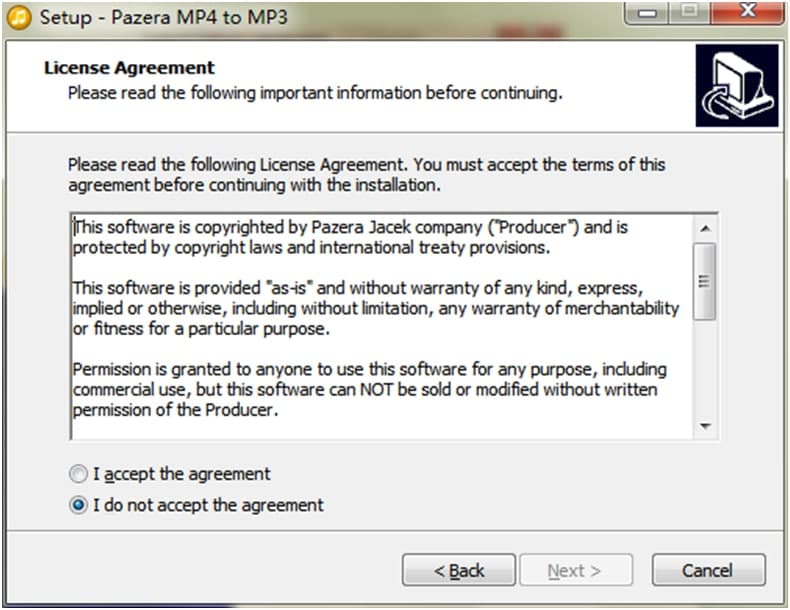Click the license scrollbar thumb
Screen dimensions: 790x610
[706, 280]
